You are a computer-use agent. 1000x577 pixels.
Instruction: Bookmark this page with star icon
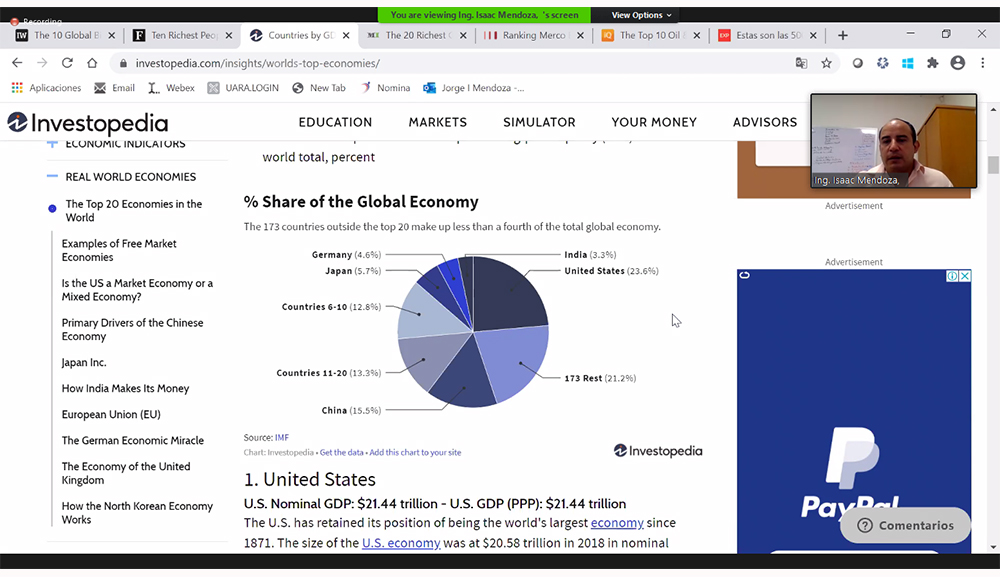point(826,63)
